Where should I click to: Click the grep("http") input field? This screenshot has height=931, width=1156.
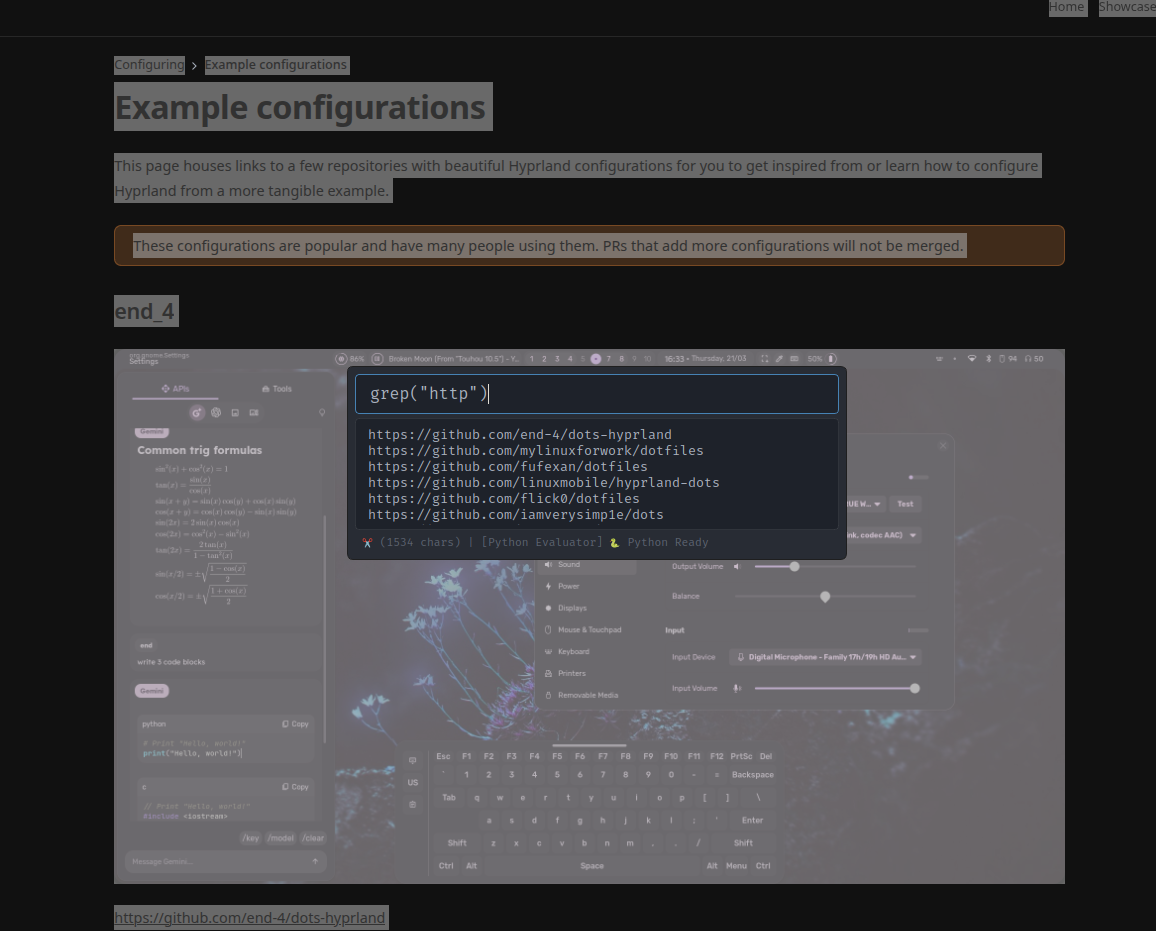click(596, 394)
